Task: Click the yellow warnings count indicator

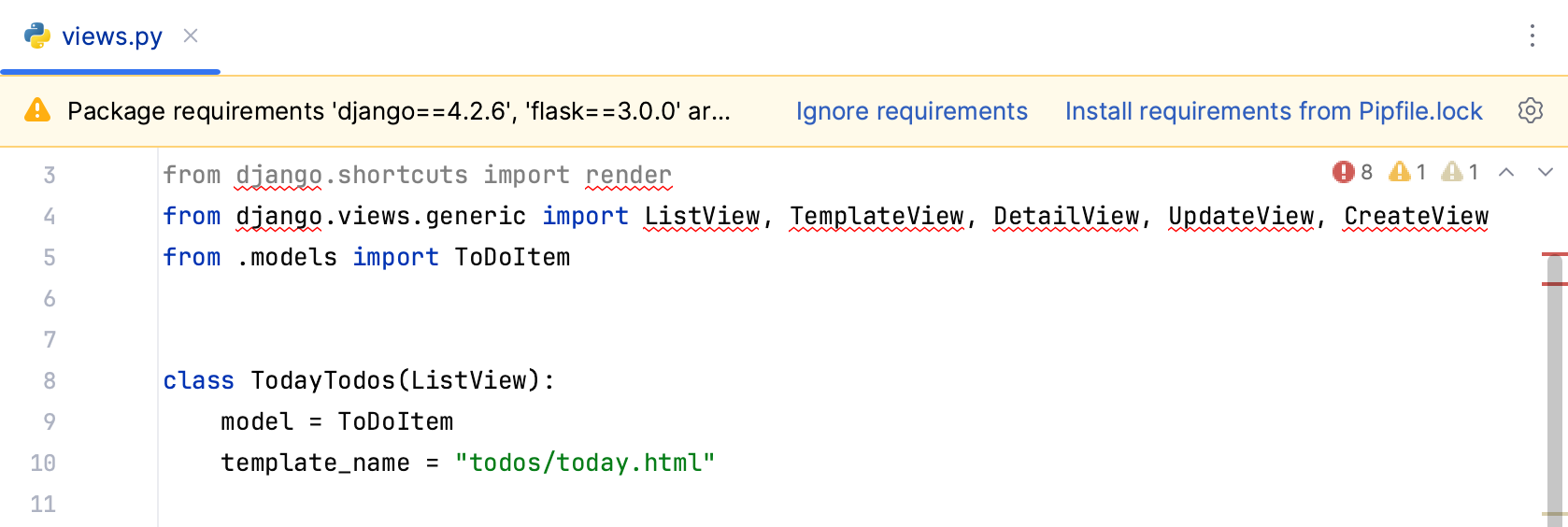Action: (x=1407, y=172)
